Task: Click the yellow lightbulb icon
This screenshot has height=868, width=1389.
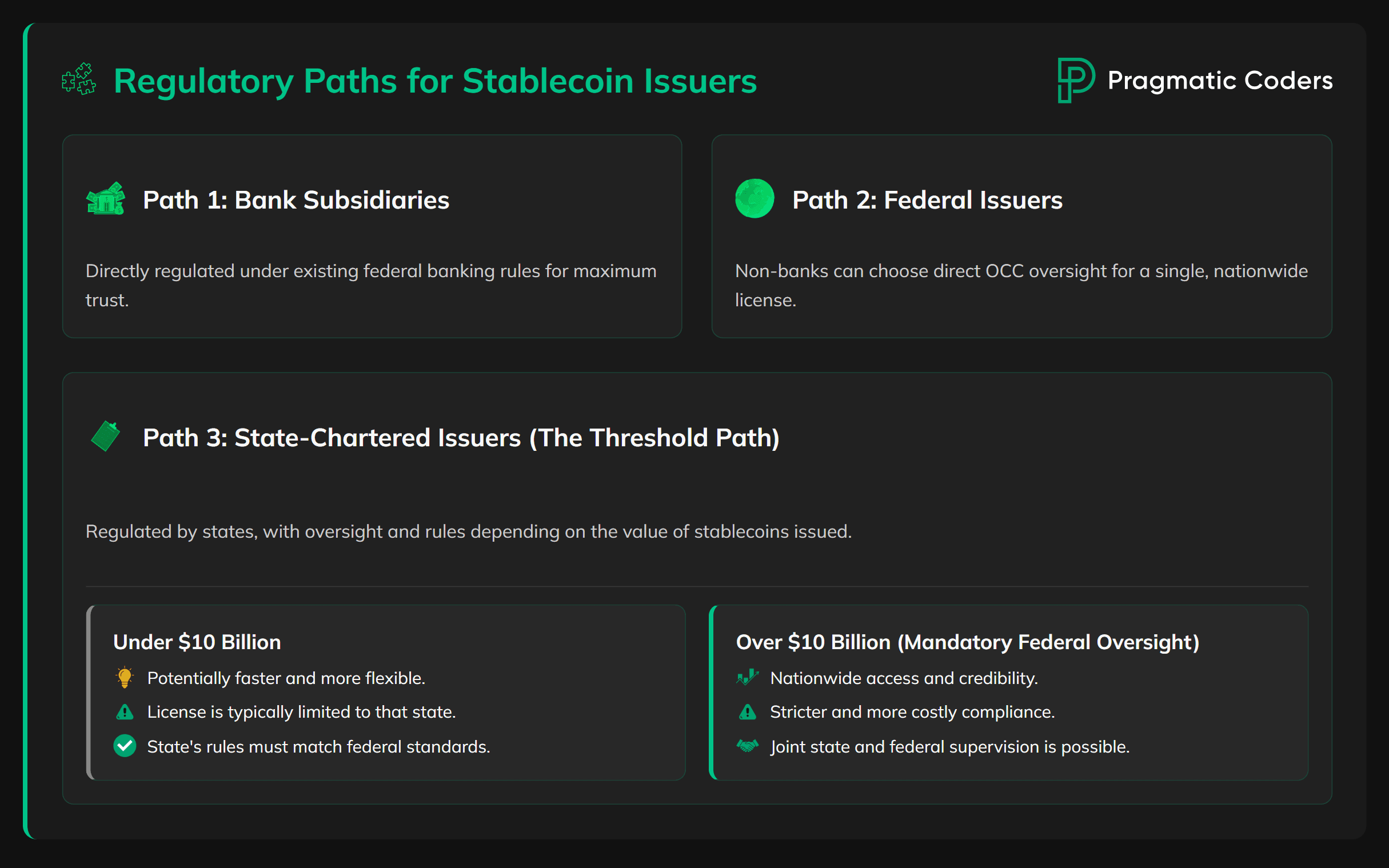Action: [125, 677]
